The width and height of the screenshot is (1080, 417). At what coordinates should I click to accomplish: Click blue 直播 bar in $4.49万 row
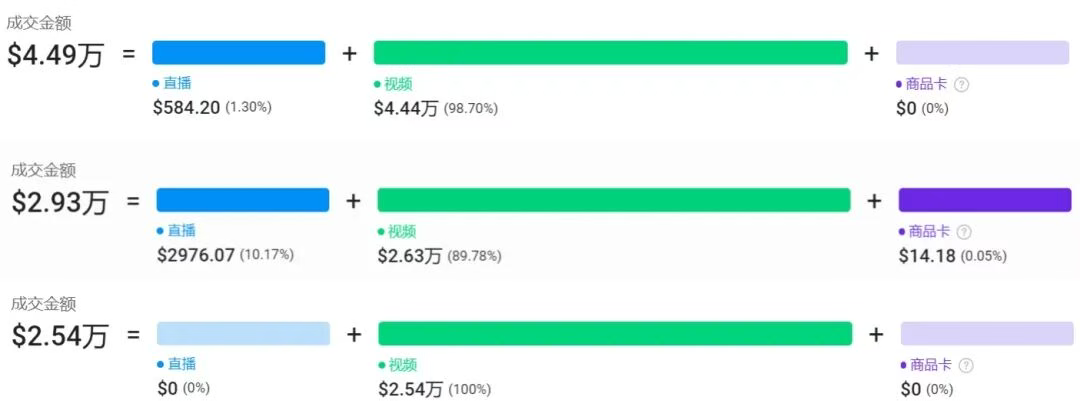pos(238,53)
